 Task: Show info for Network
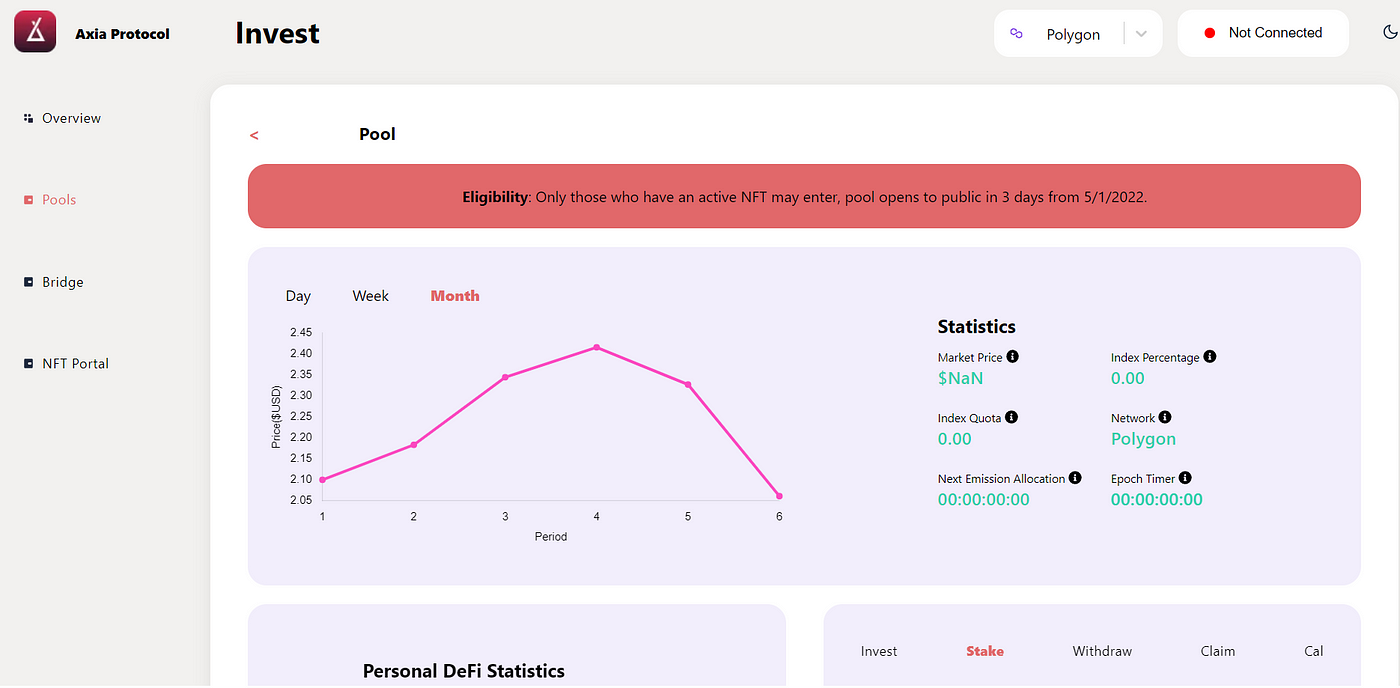point(1165,417)
